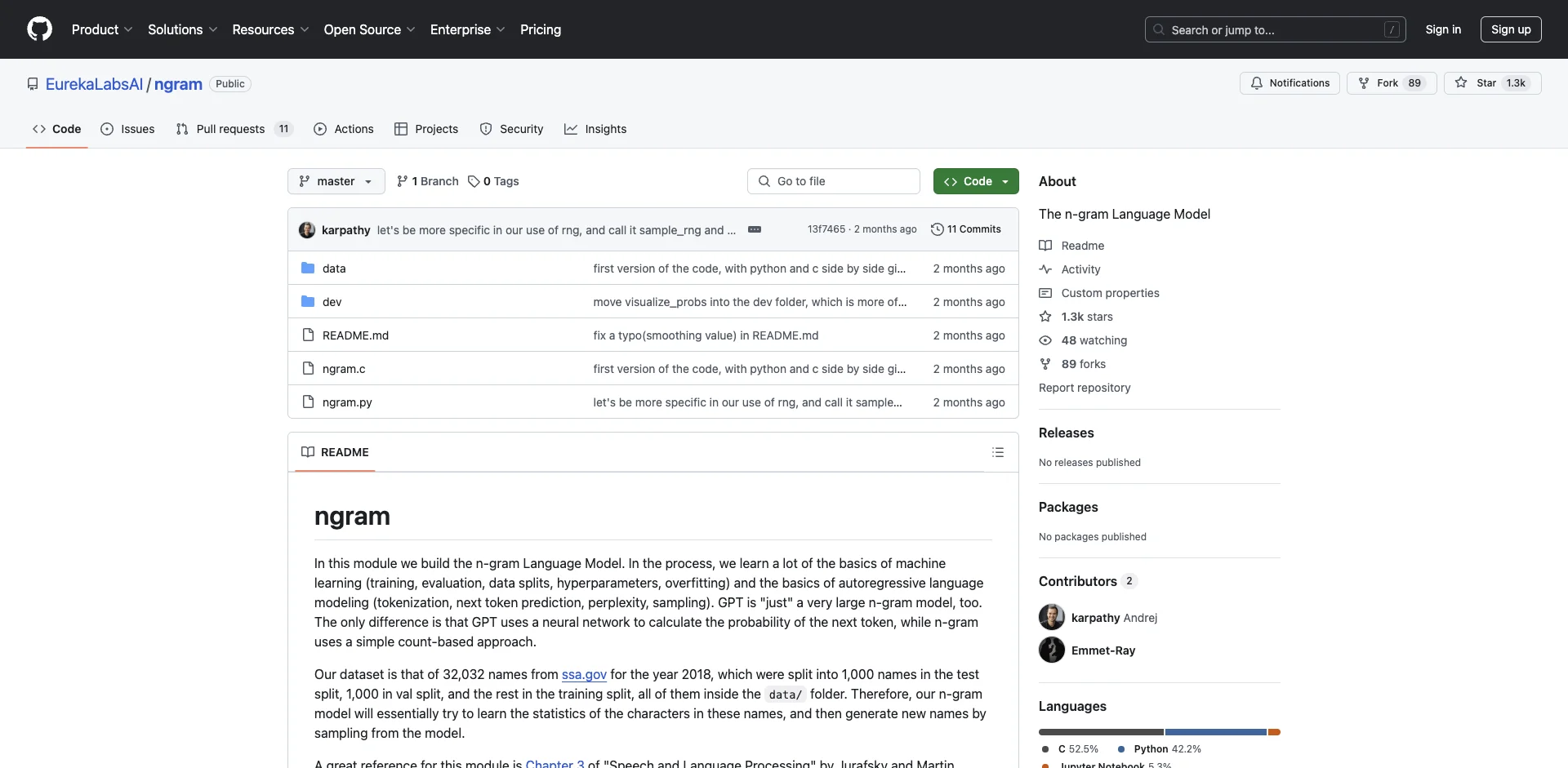The height and width of the screenshot is (768, 1568).
Task: Open the Packages heading link
Action: [x=1068, y=507]
